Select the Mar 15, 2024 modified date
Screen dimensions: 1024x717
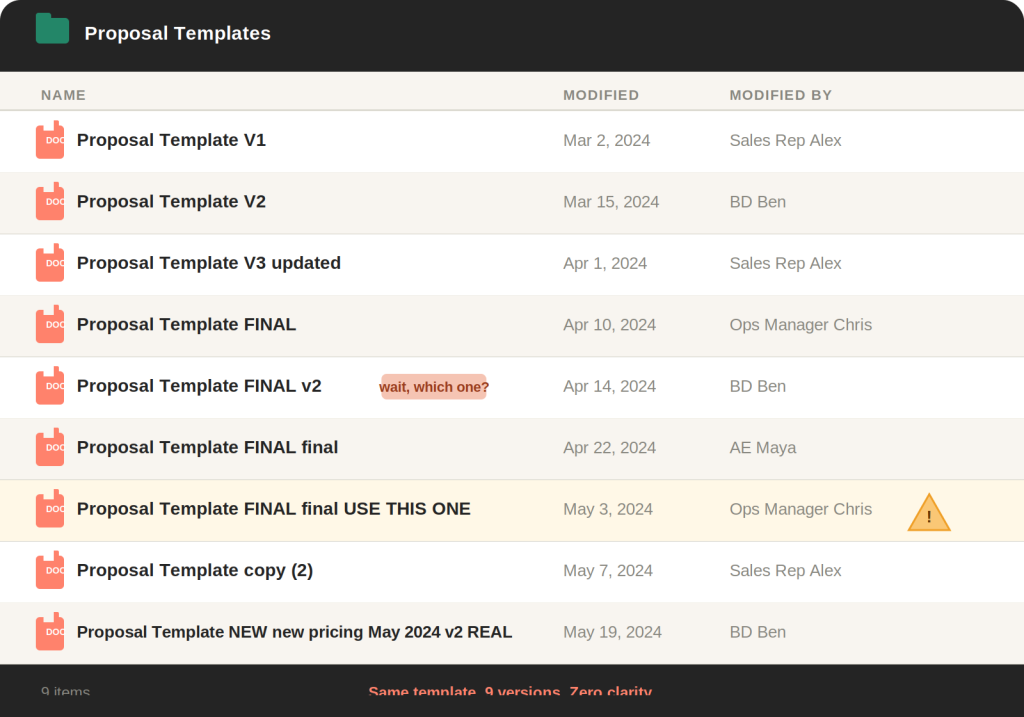(610, 202)
